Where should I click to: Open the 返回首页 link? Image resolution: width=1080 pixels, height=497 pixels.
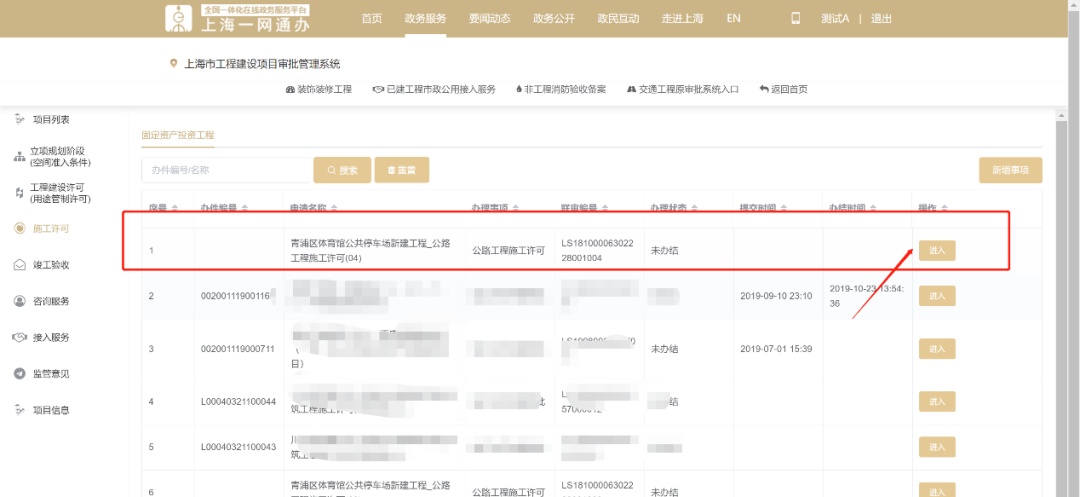pos(784,89)
